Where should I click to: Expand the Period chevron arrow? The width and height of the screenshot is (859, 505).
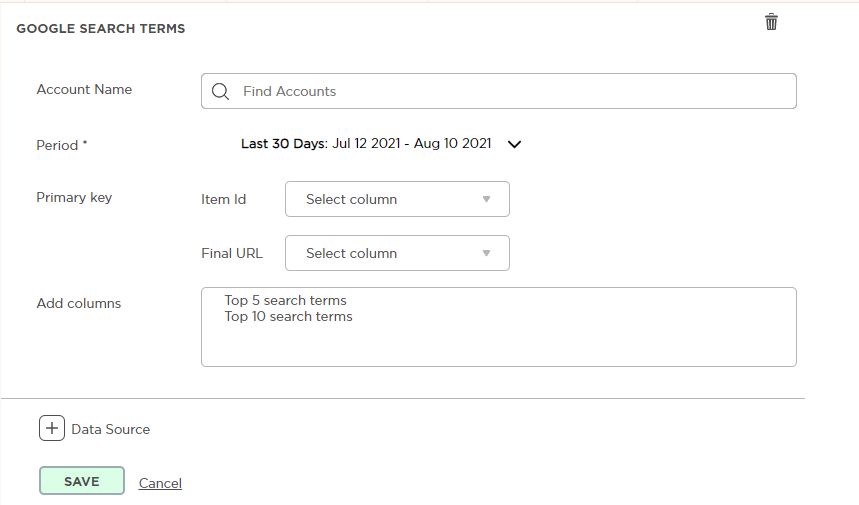(514, 145)
